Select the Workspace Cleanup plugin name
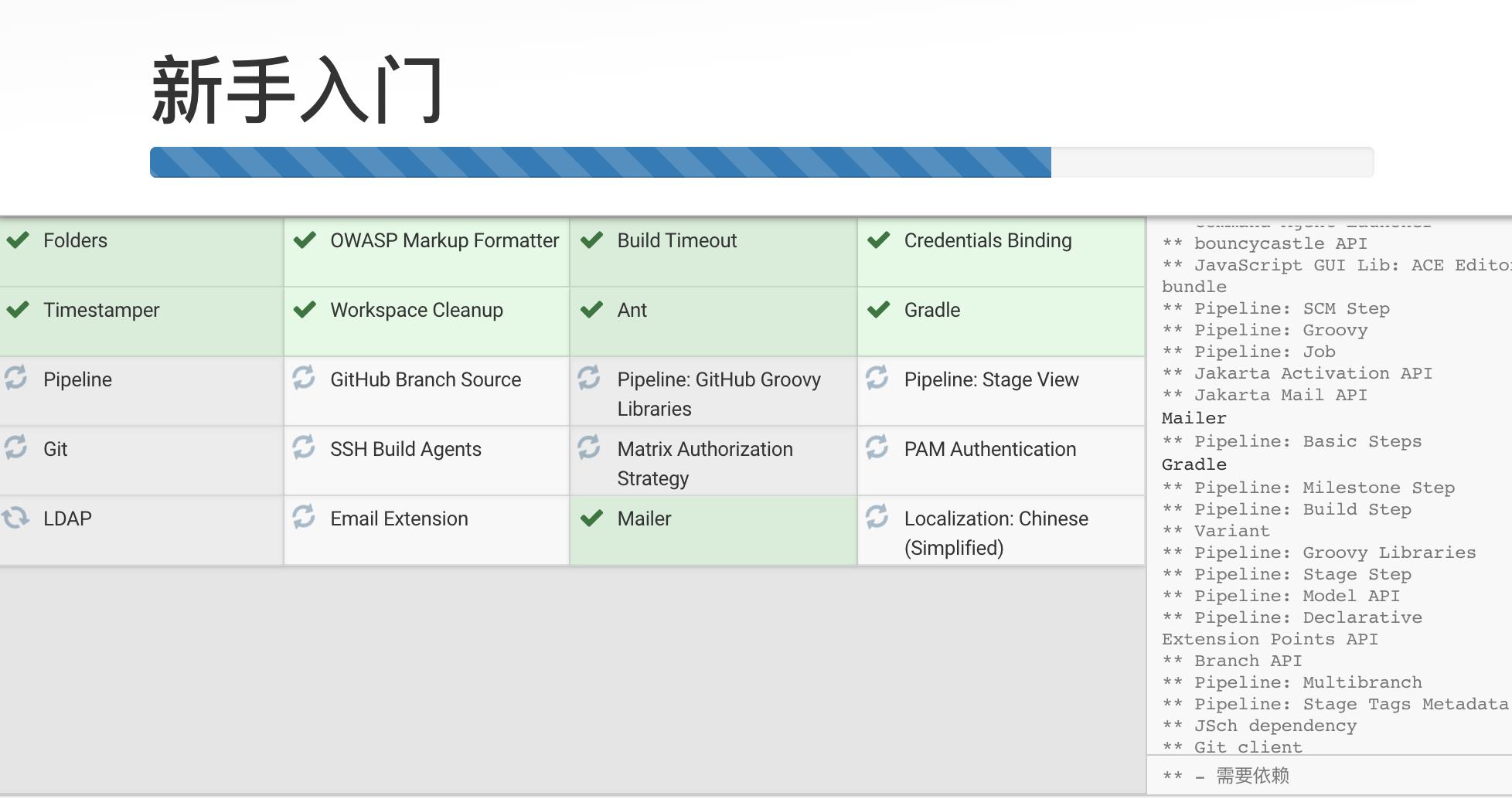The width and height of the screenshot is (1512, 799). [417, 310]
